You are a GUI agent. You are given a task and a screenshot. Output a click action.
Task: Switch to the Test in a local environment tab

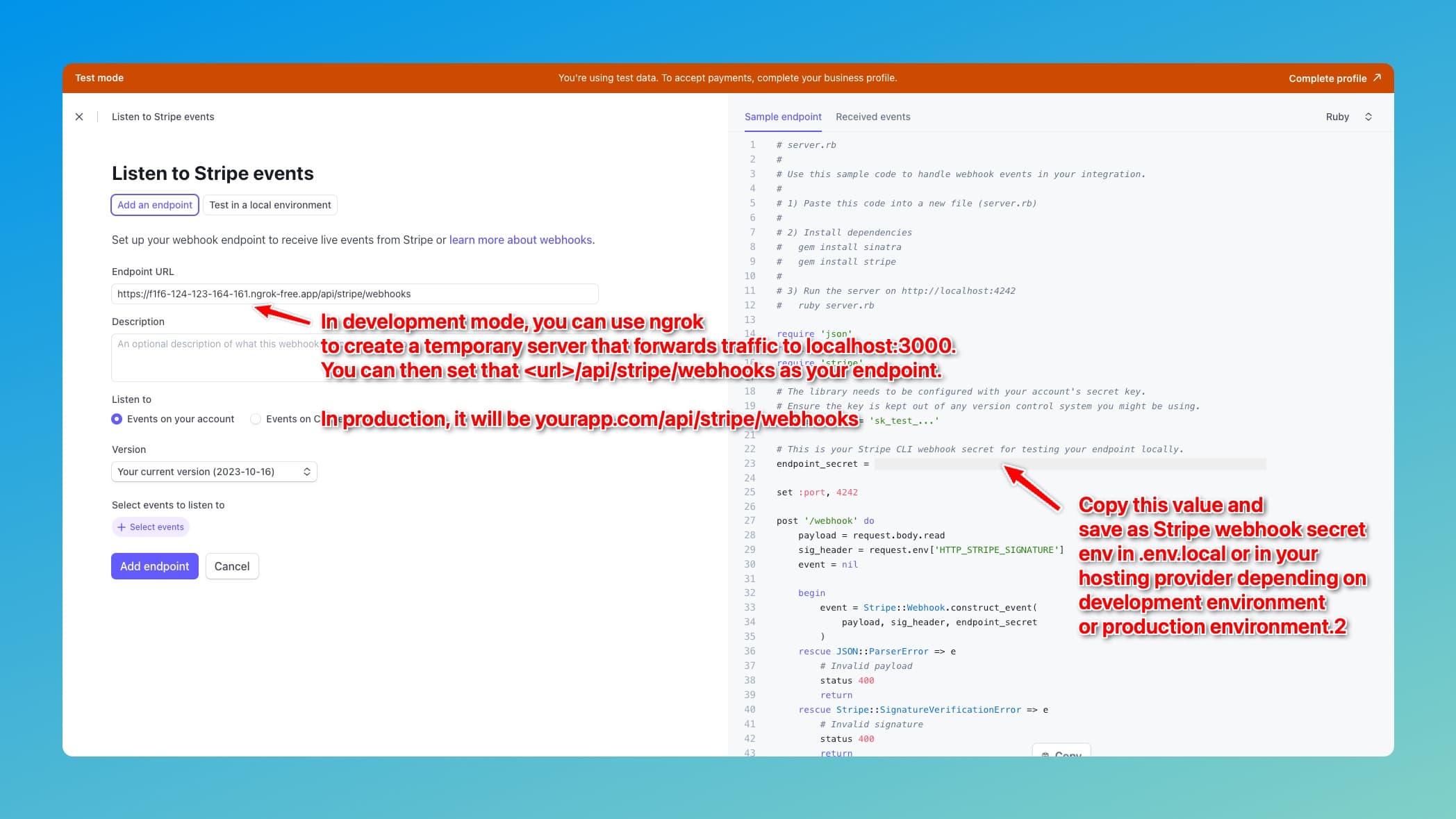pos(270,204)
